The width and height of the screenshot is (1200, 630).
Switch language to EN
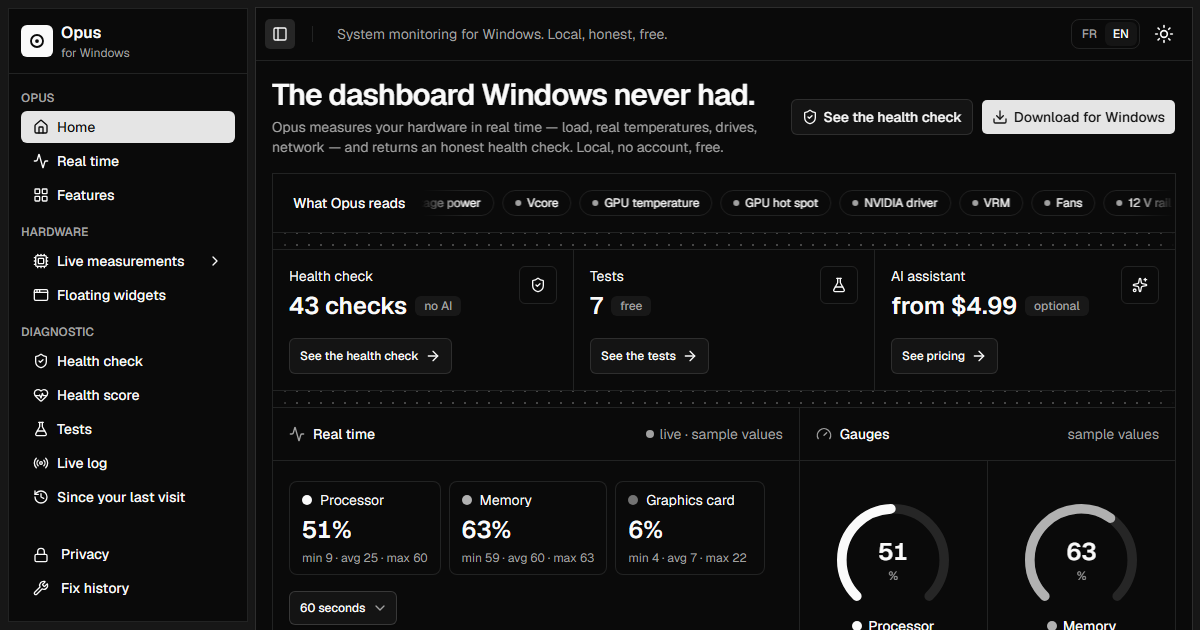[x=1121, y=34]
